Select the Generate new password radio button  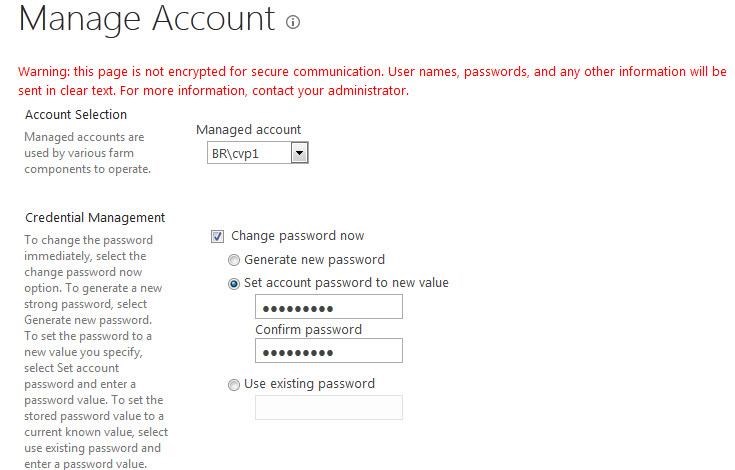(x=233, y=260)
